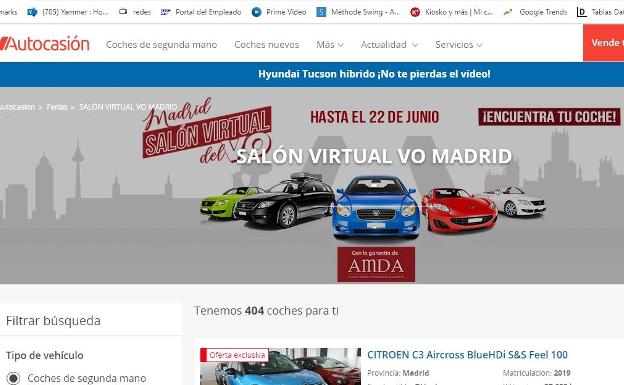Open the CITROEN C3 Aircross listing title
The height and width of the screenshot is (385, 624).
tap(467, 355)
